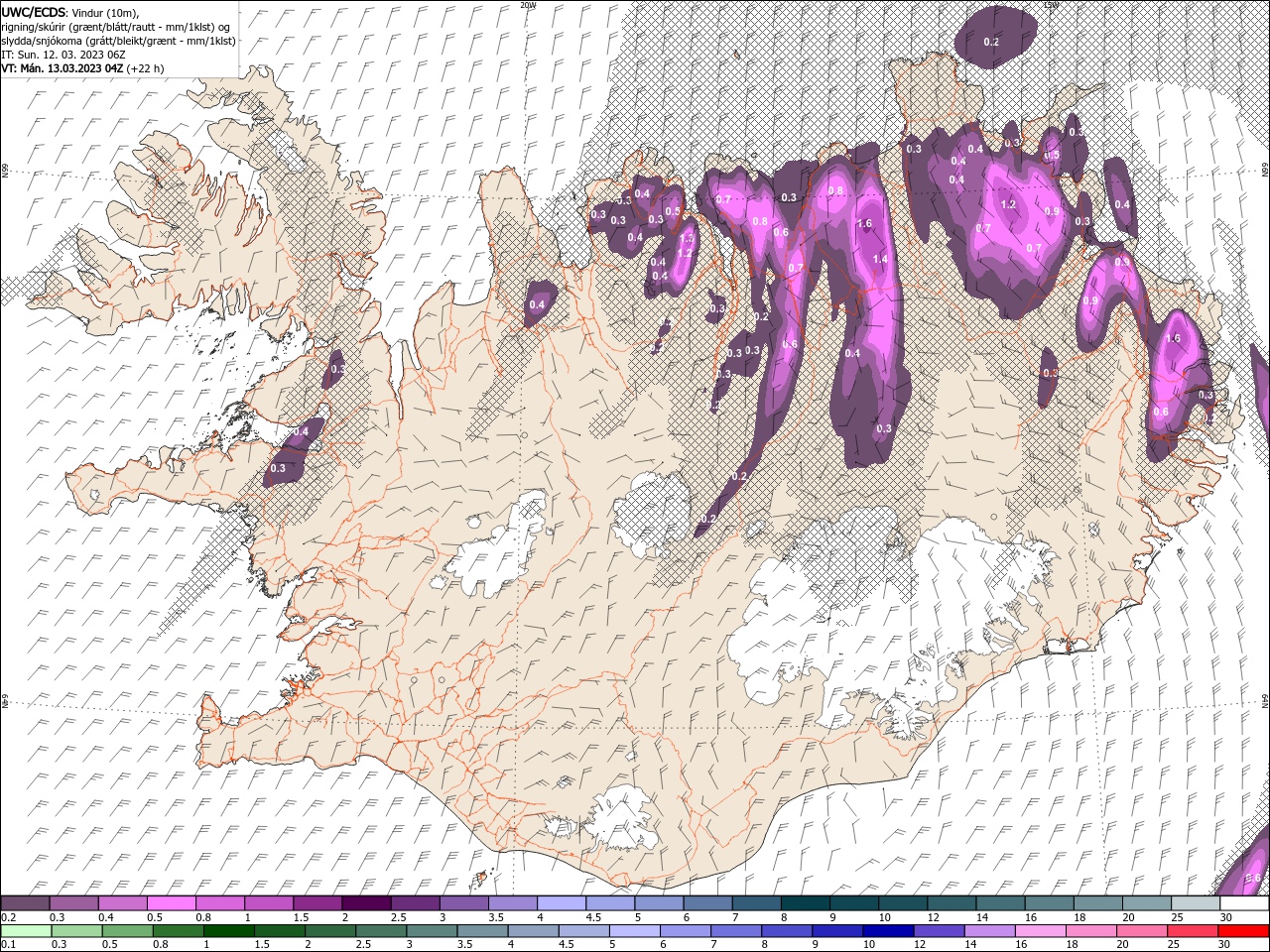The height and width of the screenshot is (952, 1270).
Task: Select the light pink swatch between 16 and 18, lower row
Action: pyautogui.click(x=1040, y=931)
